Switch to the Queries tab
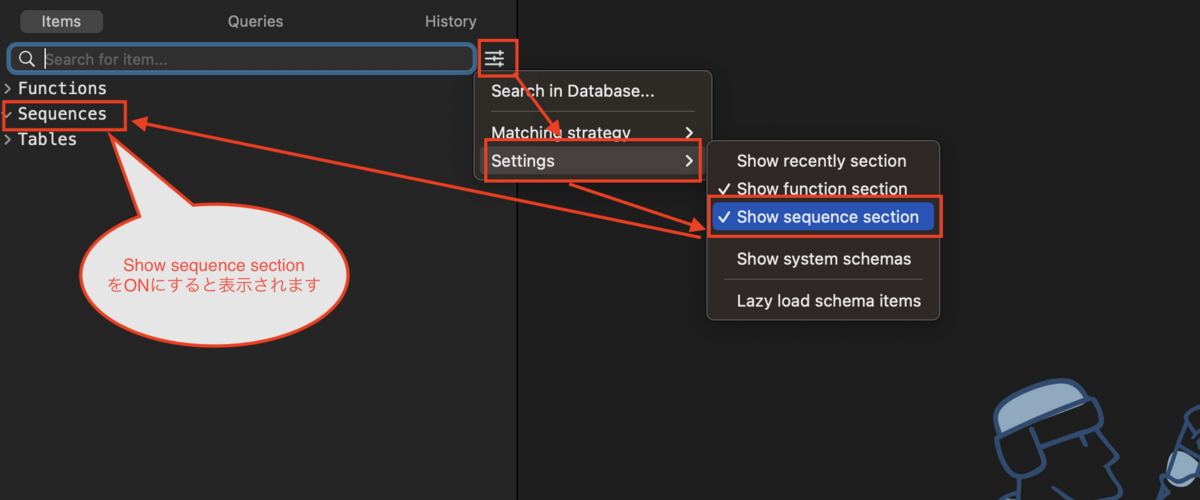The width and height of the screenshot is (1200, 500). point(255,21)
